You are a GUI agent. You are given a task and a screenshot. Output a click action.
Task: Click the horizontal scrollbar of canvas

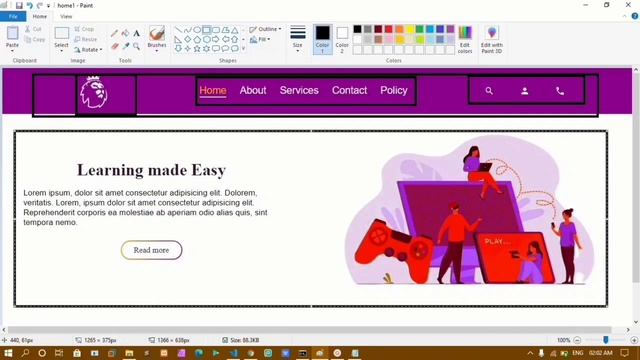tap(309, 329)
